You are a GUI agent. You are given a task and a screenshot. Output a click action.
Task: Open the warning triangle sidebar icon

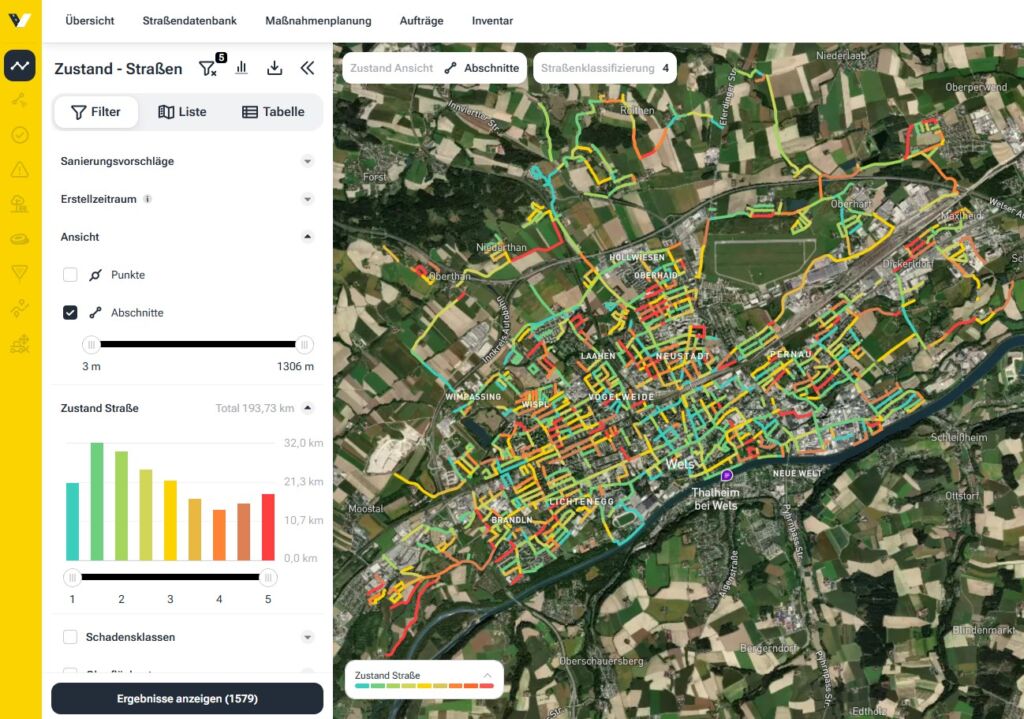(x=20, y=170)
